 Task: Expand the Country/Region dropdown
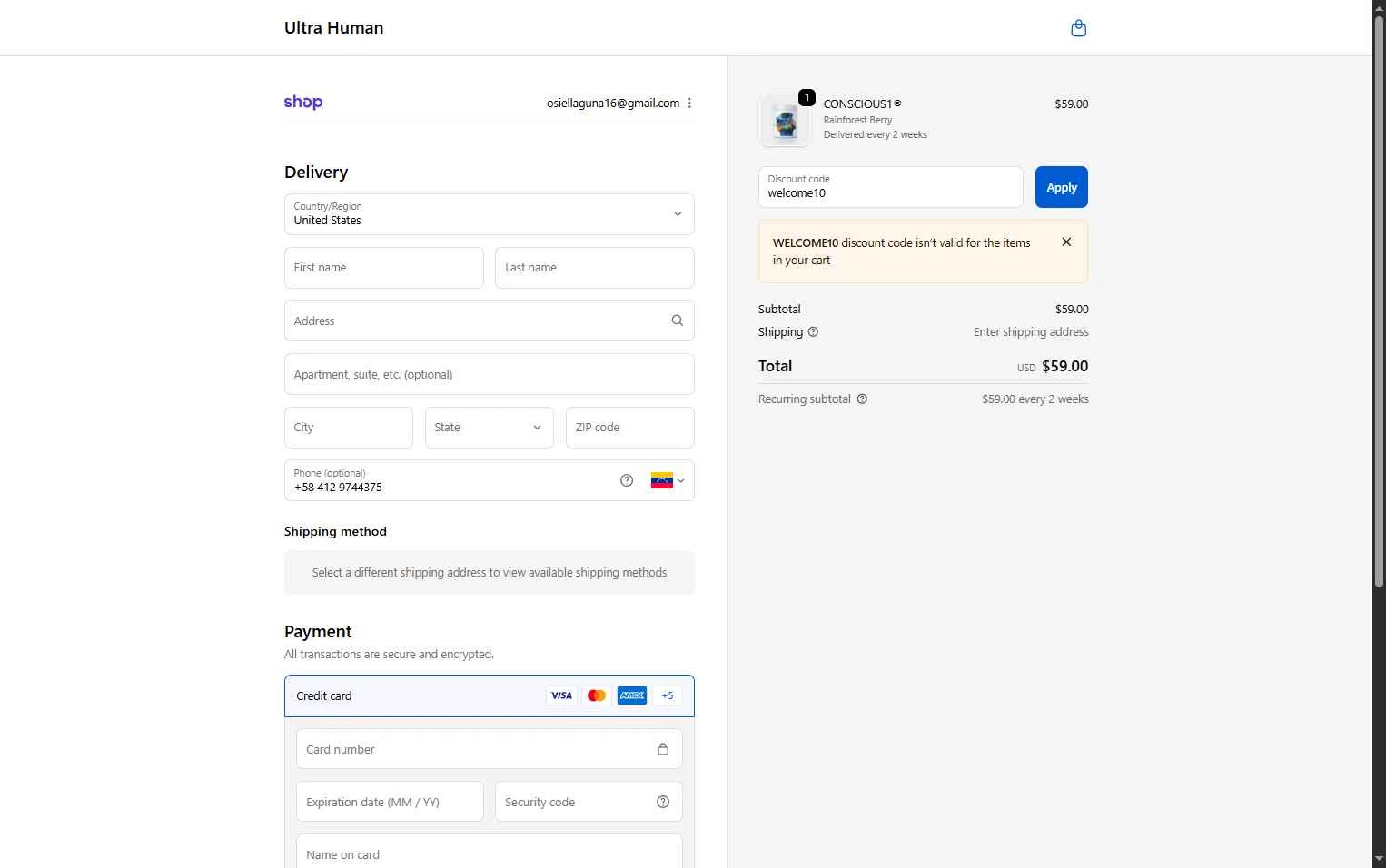(x=490, y=214)
